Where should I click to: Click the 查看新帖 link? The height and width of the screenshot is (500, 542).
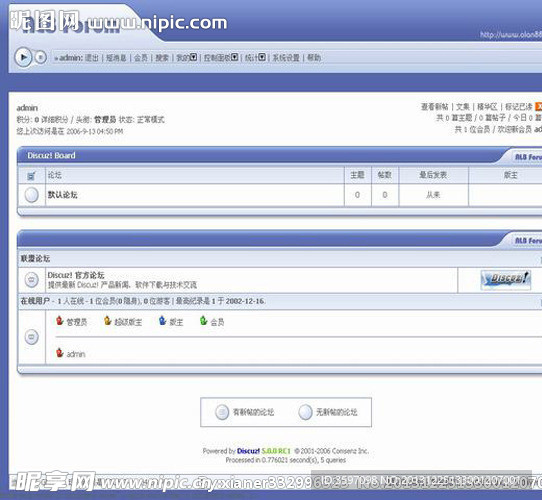[434, 107]
